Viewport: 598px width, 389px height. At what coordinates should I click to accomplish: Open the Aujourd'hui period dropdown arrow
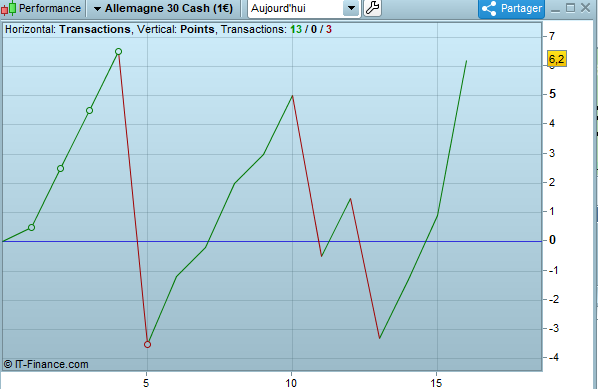tap(351, 8)
